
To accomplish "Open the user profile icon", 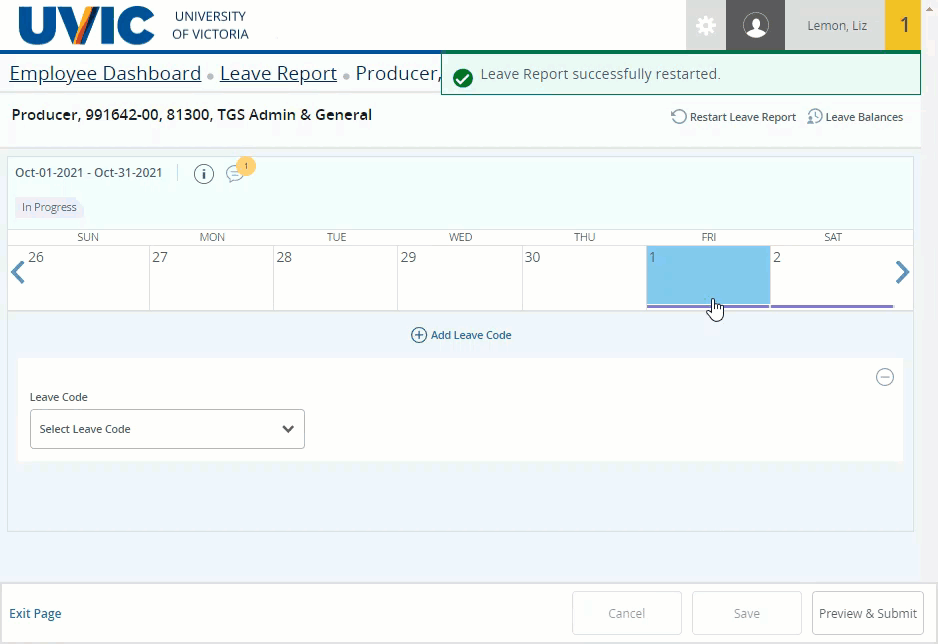I will pyautogui.click(x=756, y=26).
